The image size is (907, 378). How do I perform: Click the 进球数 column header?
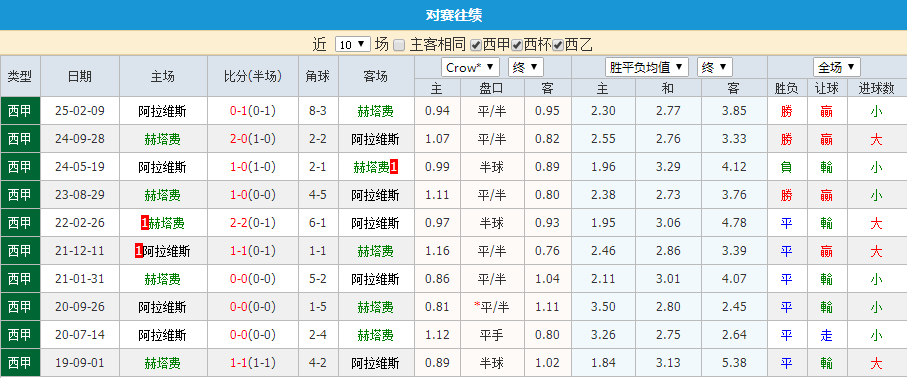tap(876, 88)
